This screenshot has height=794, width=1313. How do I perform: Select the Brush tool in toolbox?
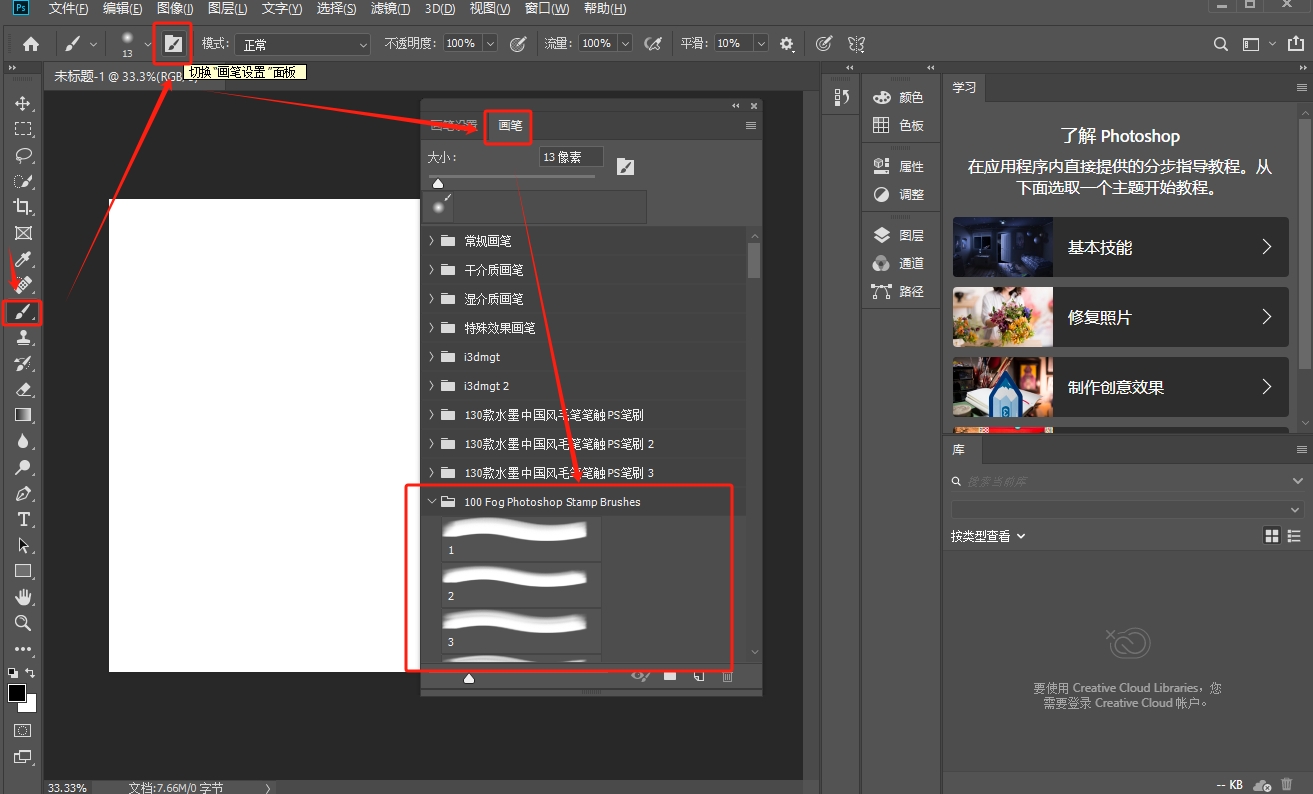coord(23,312)
